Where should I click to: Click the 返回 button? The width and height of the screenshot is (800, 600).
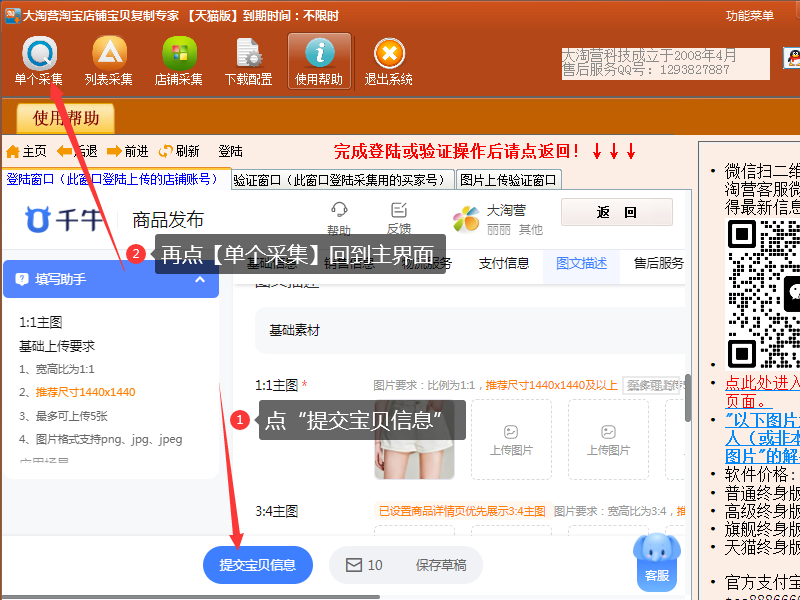click(x=616, y=212)
